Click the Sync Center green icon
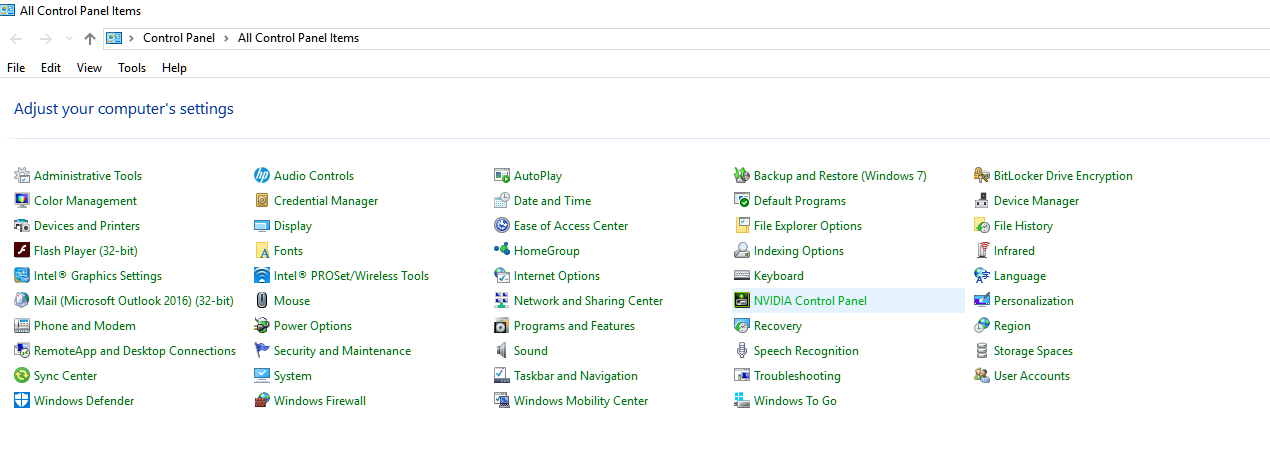Screen dimensions: 1270x460 point(22,376)
